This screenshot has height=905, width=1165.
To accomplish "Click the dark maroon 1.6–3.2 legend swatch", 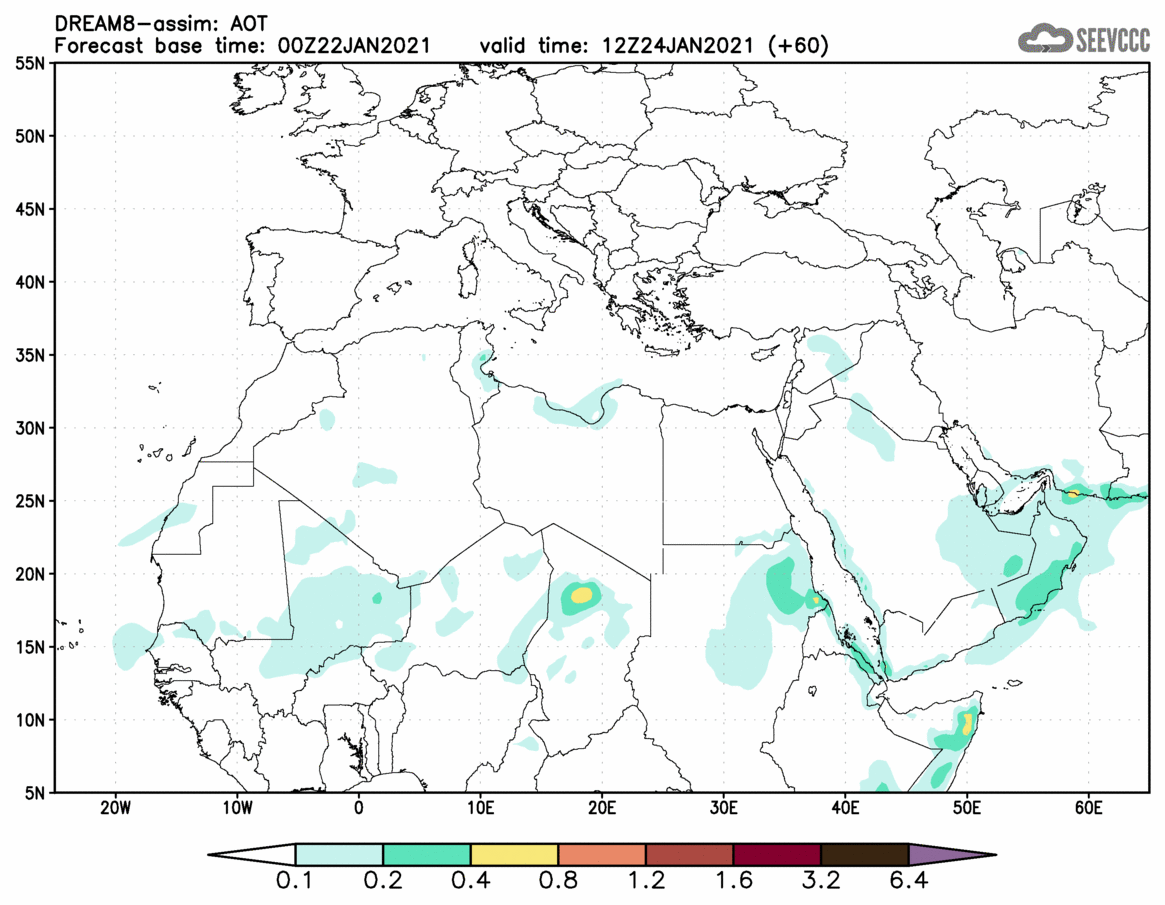I will pos(777,854).
